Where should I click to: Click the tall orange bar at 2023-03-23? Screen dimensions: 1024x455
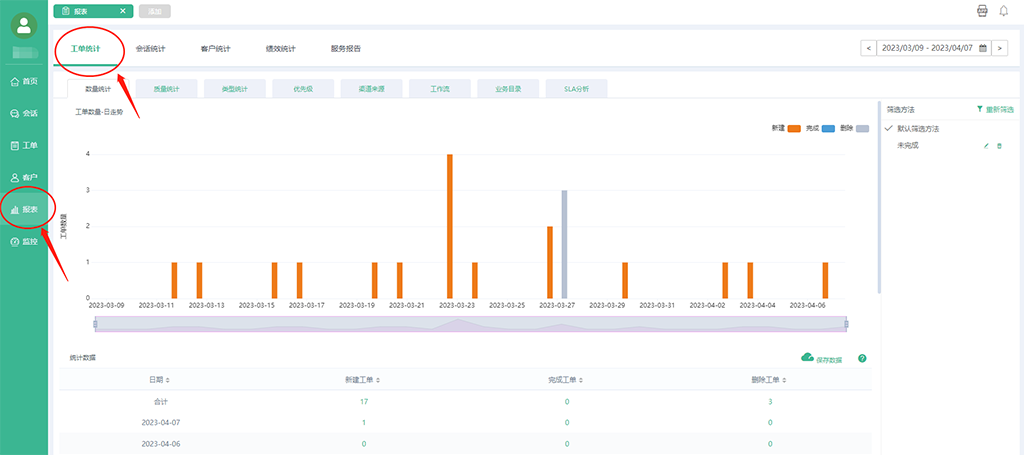tap(450, 227)
